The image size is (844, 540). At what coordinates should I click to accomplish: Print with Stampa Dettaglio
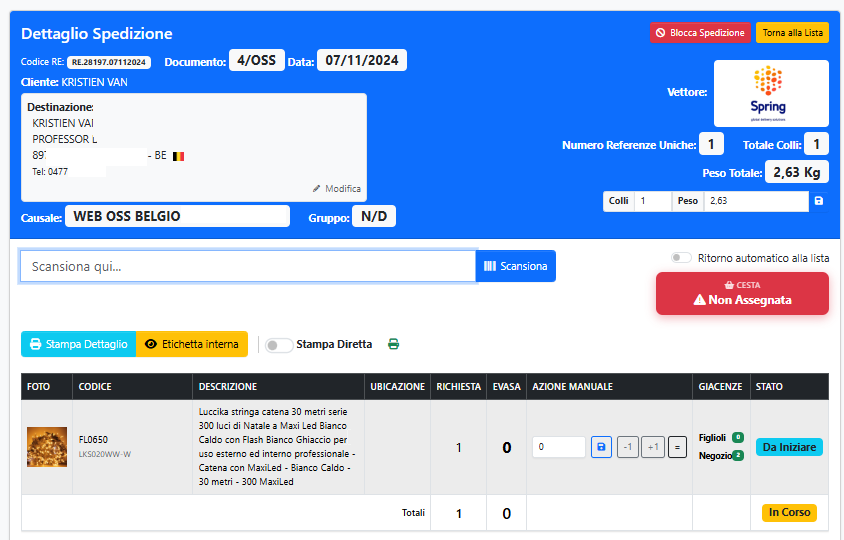(x=78, y=344)
